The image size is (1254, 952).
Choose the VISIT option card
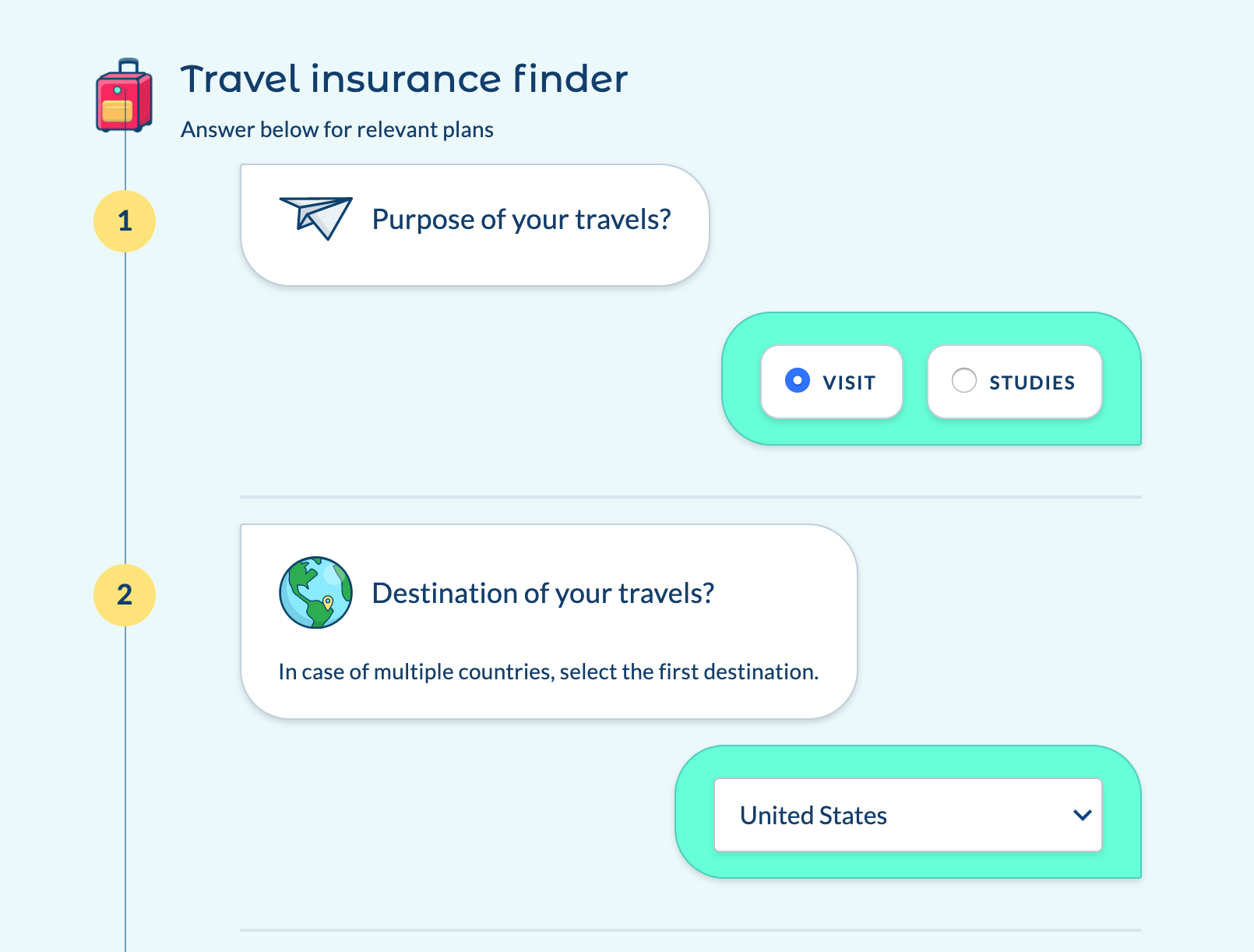(832, 382)
